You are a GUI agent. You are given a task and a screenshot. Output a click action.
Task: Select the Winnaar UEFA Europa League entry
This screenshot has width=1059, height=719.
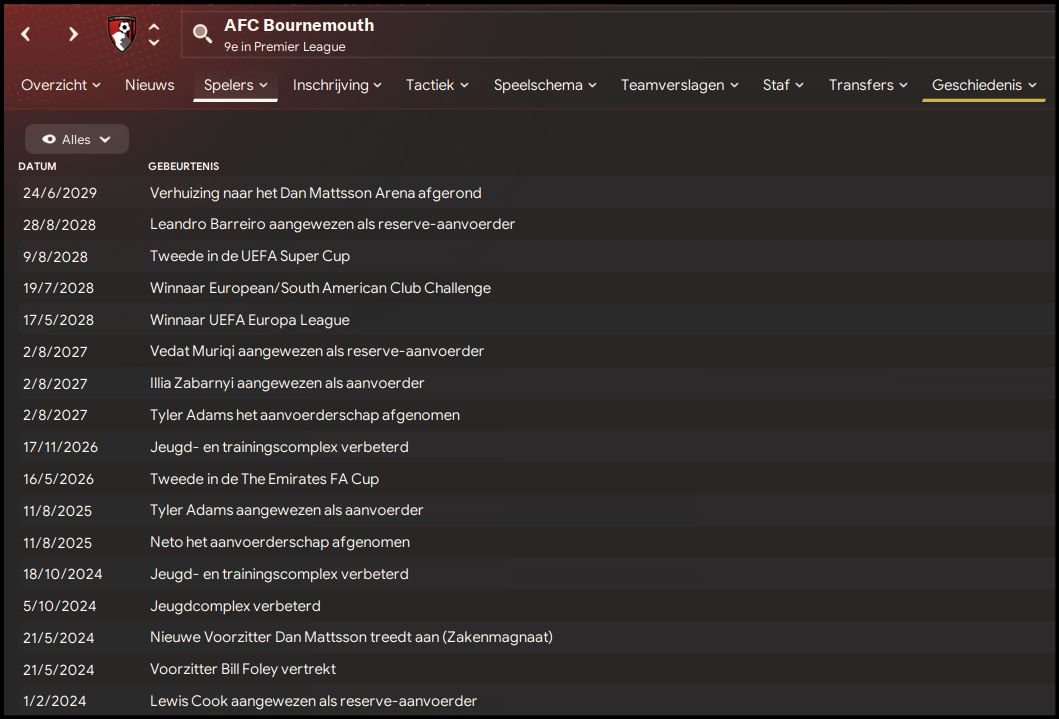(x=250, y=320)
